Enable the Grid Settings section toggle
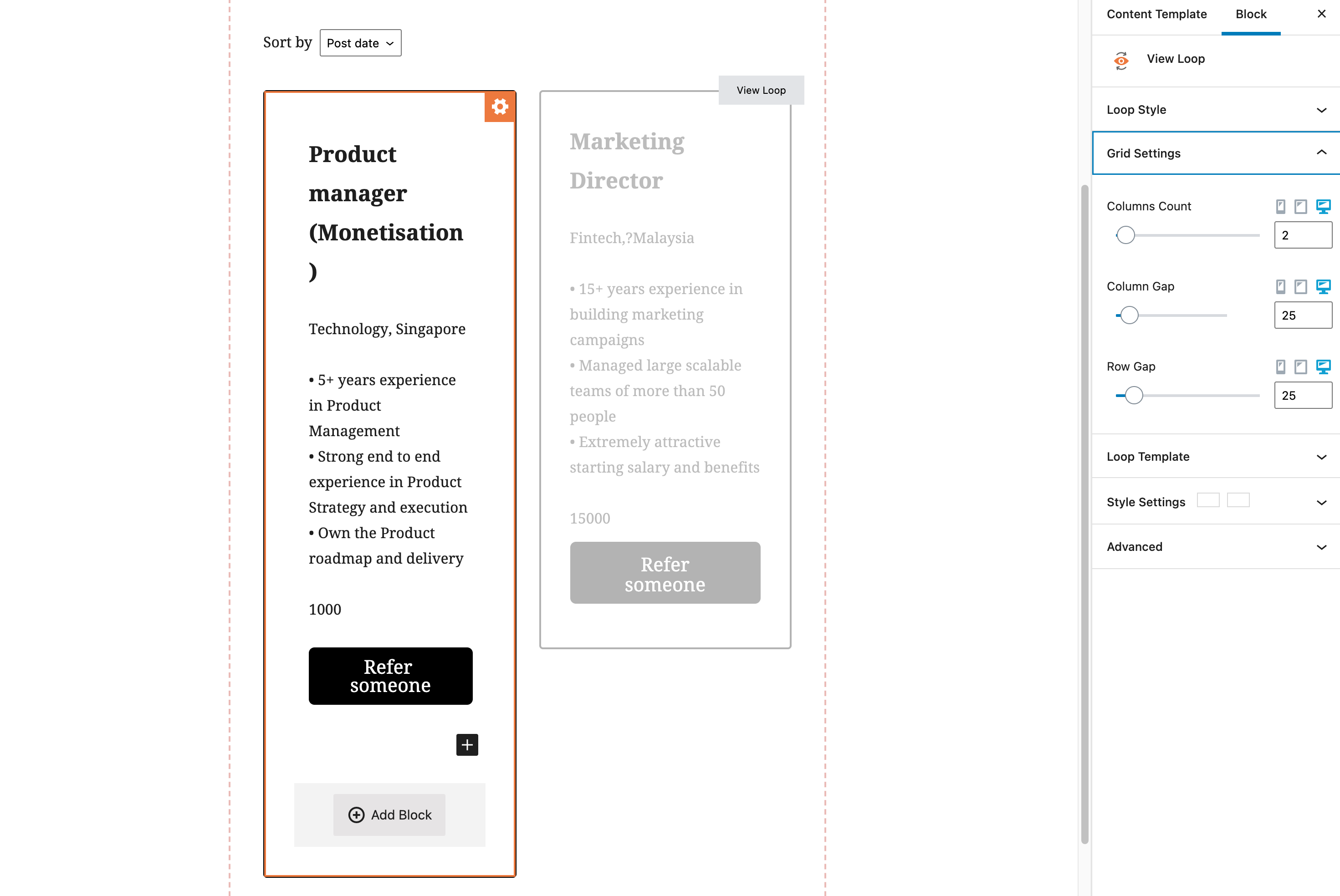The height and width of the screenshot is (896, 1340). tap(1322, 152)
